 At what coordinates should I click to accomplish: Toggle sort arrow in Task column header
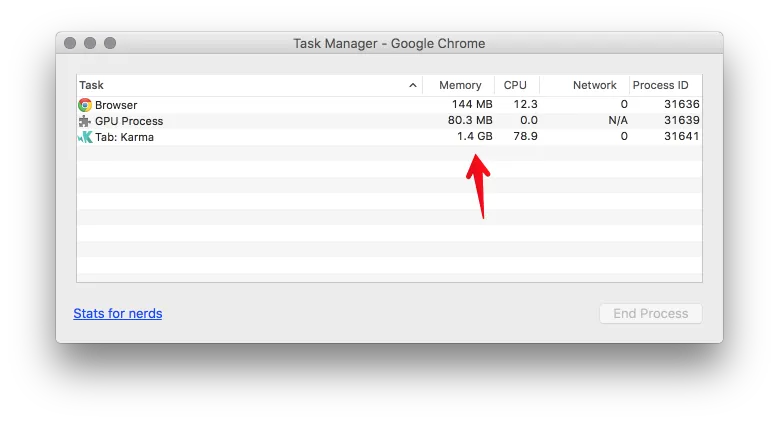(x=413, y=86)
